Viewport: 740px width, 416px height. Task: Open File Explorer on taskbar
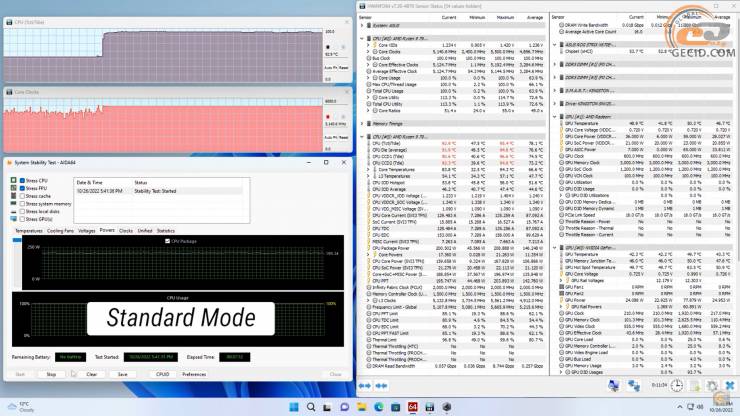click(362, 407)
